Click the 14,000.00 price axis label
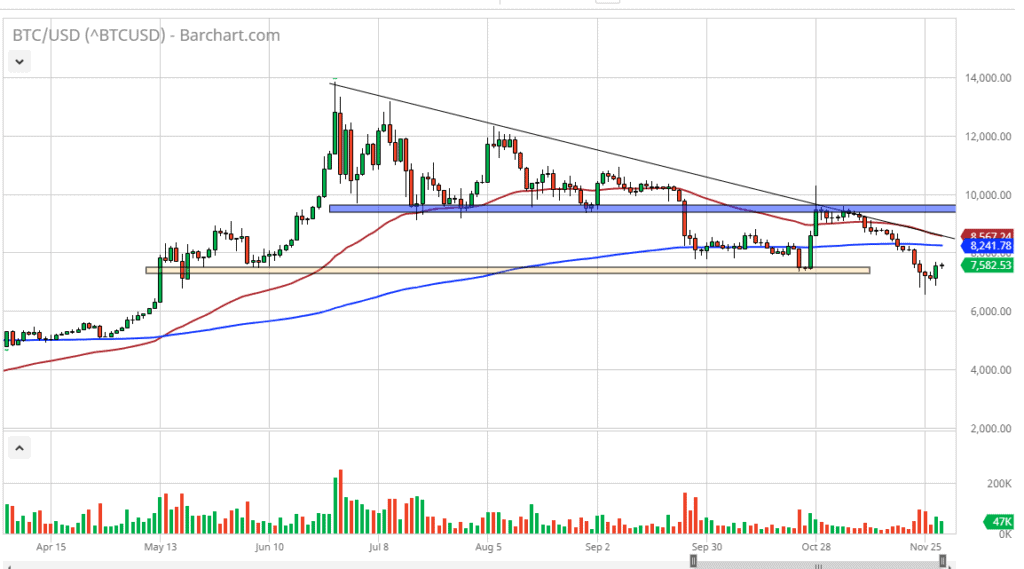This screenshot has height=569, width=1024. click(x=988, y=78)
